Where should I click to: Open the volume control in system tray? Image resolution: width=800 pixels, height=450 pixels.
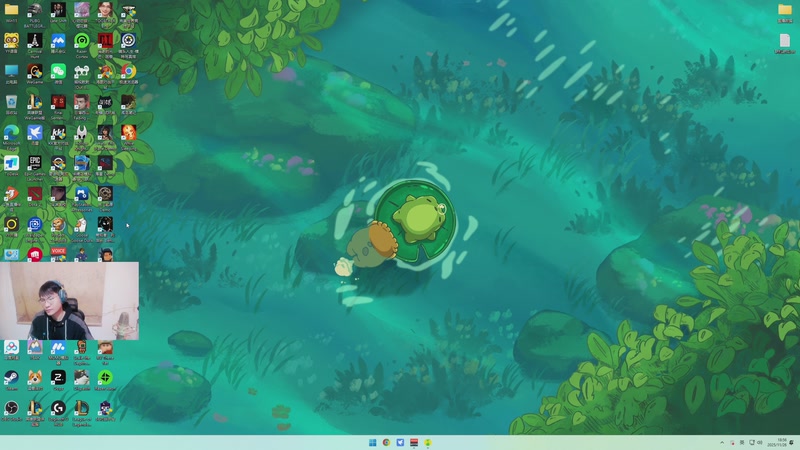tap(760, 443)
